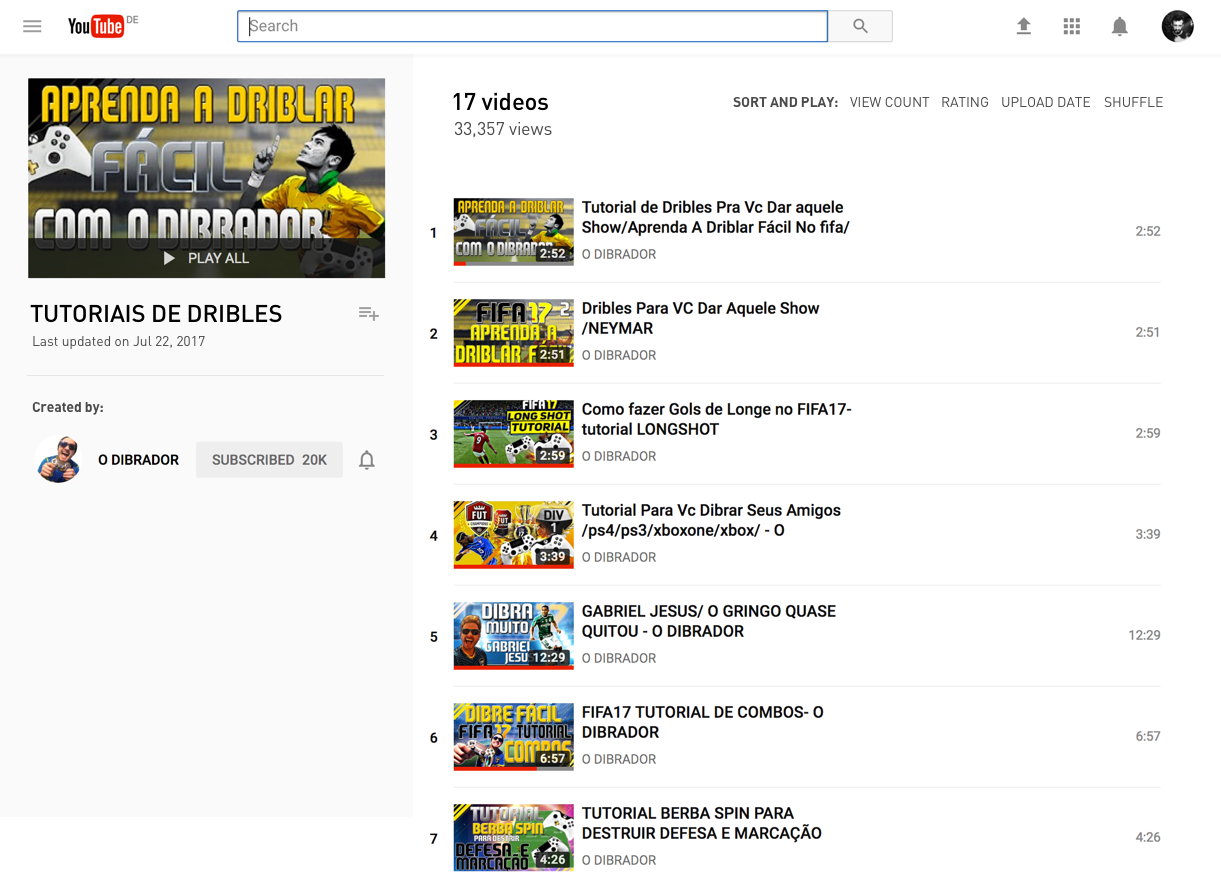This screenshot has height=883, width=1221.
Task: Sort playlist by VIEW COUNT
Action: pos(889,102)
